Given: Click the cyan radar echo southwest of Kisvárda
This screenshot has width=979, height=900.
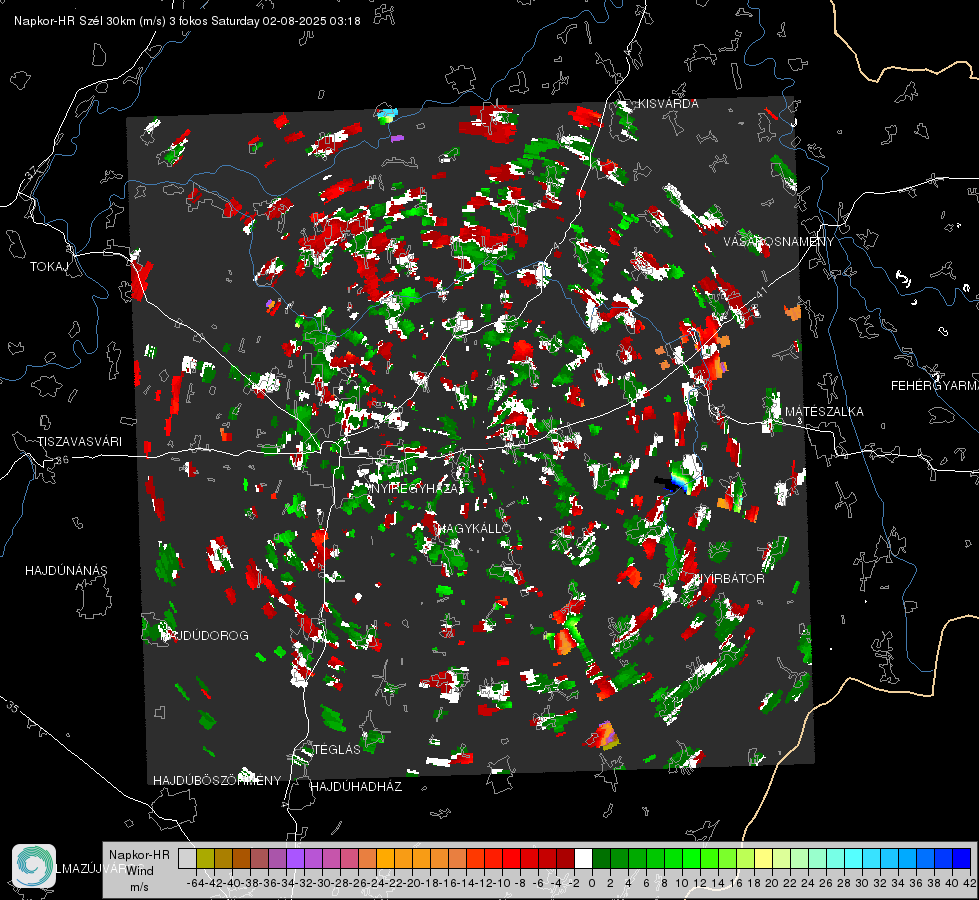Looking at the screenshot, I should pyautogui.click(x=387, y=115).
